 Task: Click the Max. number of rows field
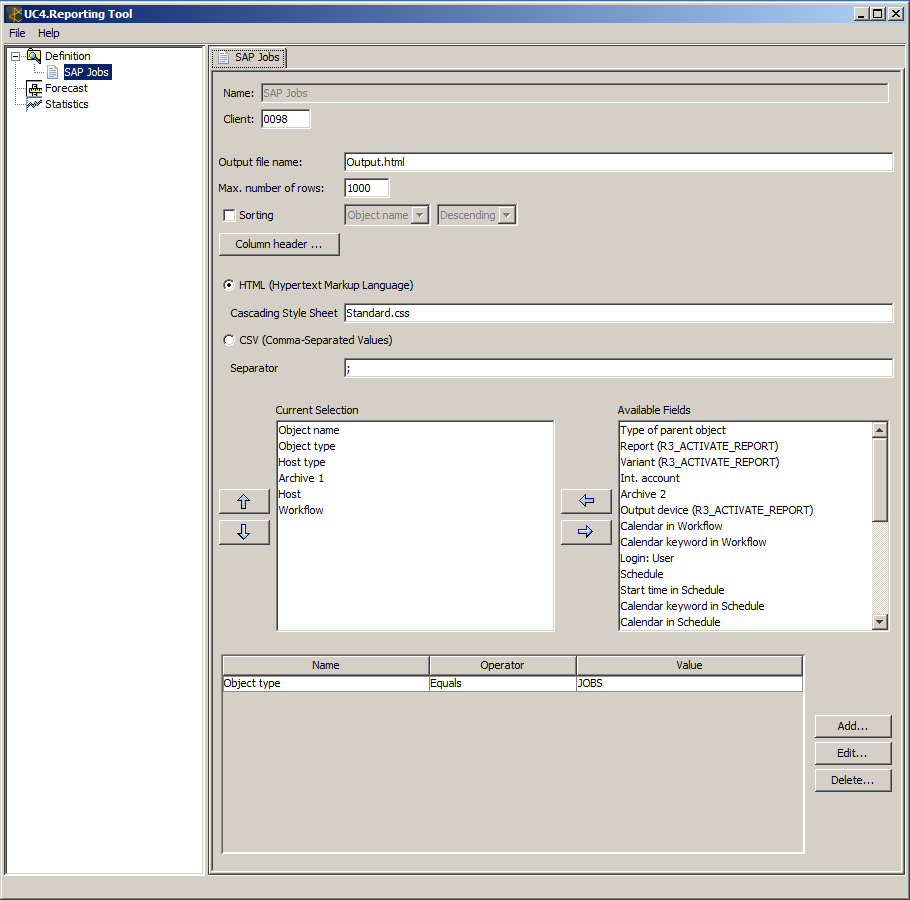367,188
